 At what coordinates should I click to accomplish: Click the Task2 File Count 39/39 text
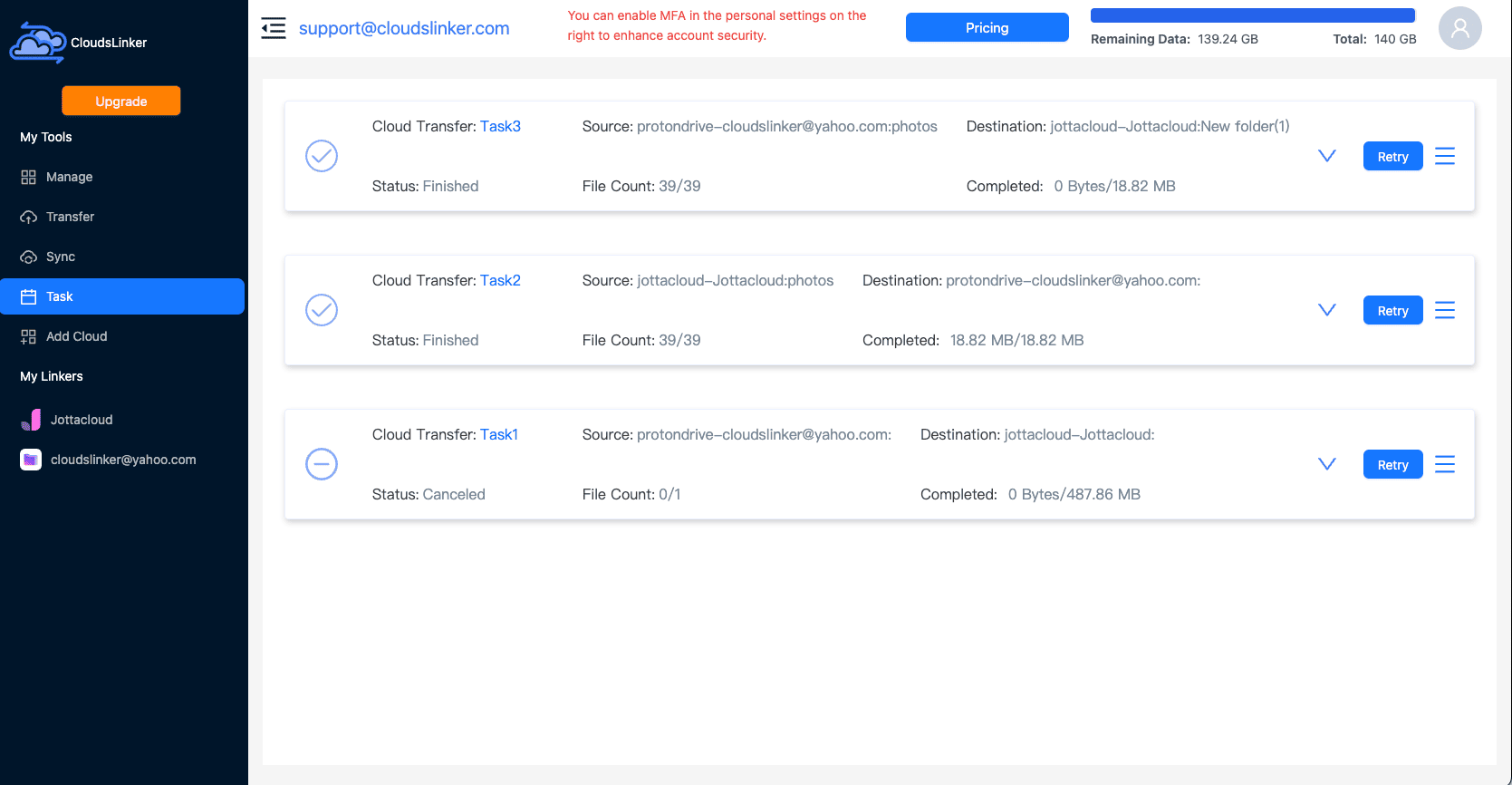tap(641, 340)
